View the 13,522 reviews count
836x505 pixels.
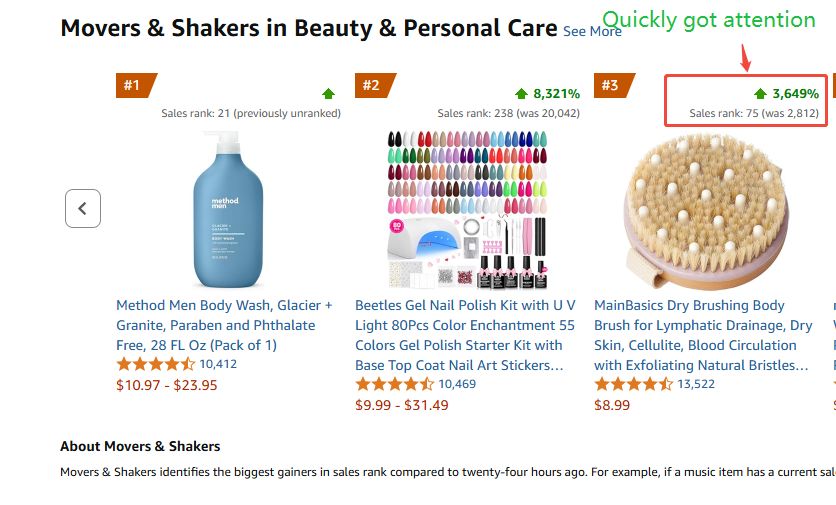click(x=696, y=384)
